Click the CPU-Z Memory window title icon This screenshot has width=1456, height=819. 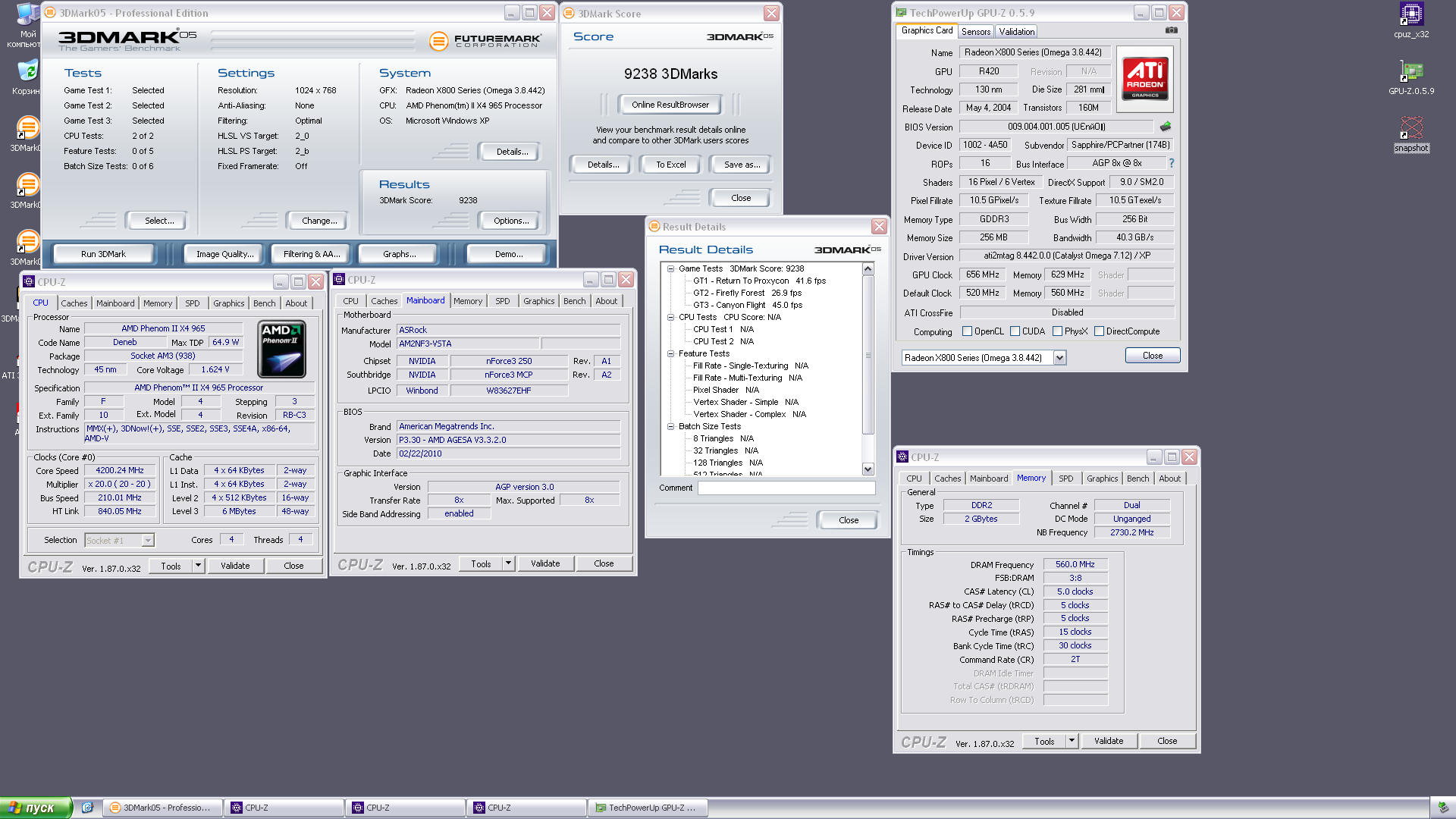pyautogui.click(x=902, y=457)
